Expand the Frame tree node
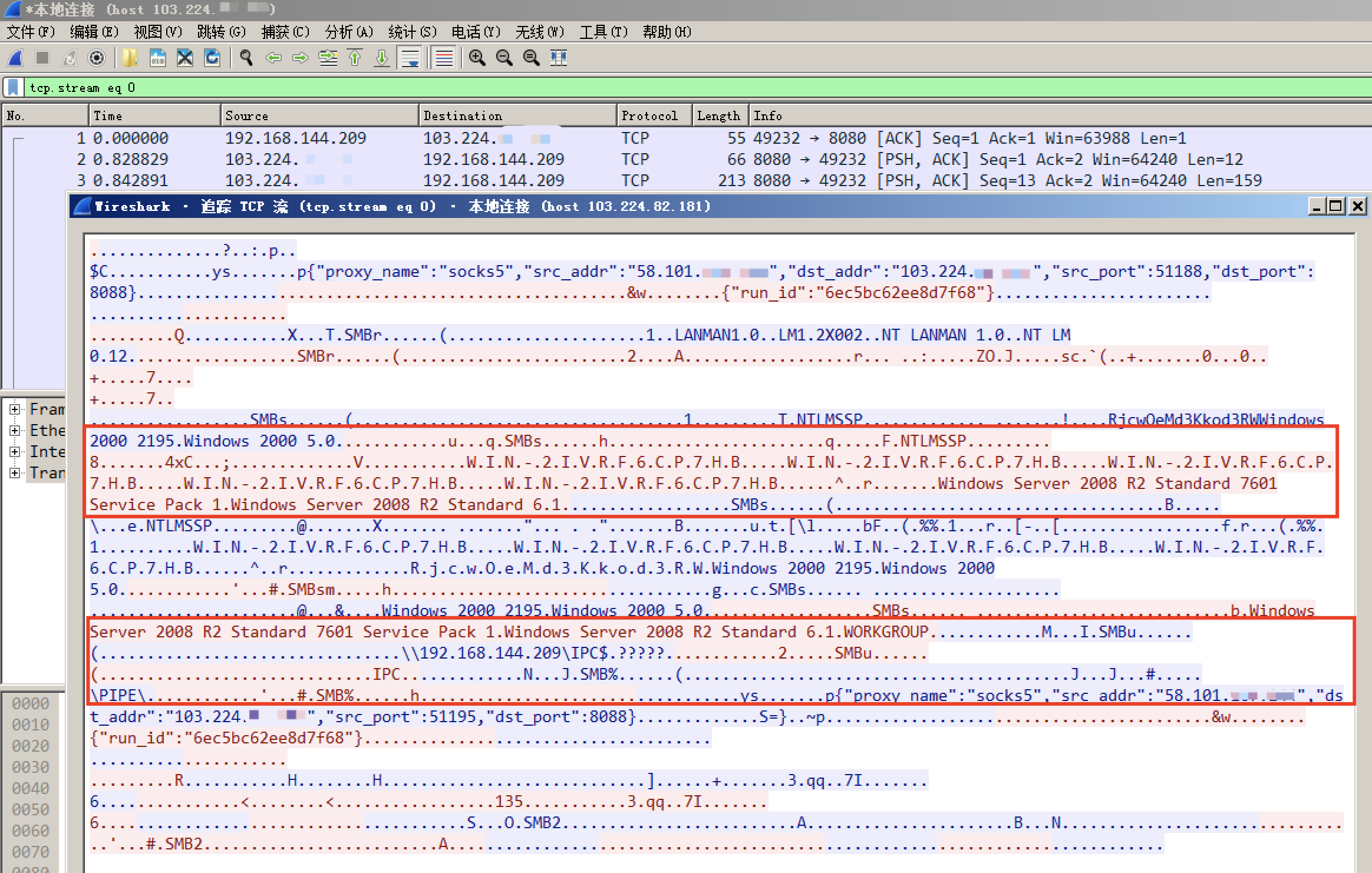The image size is (1372, 873). click(15, 409)
